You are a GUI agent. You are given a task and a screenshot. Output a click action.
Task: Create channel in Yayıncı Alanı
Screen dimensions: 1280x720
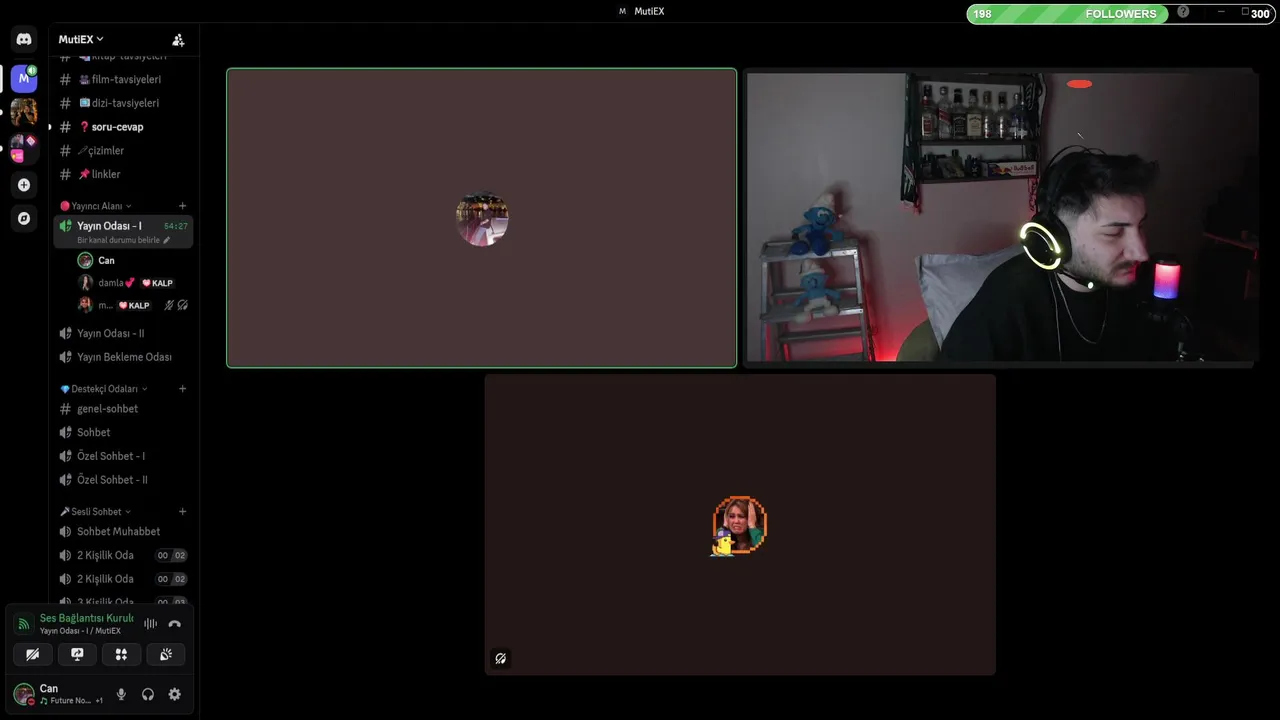(x=182, y=206)
